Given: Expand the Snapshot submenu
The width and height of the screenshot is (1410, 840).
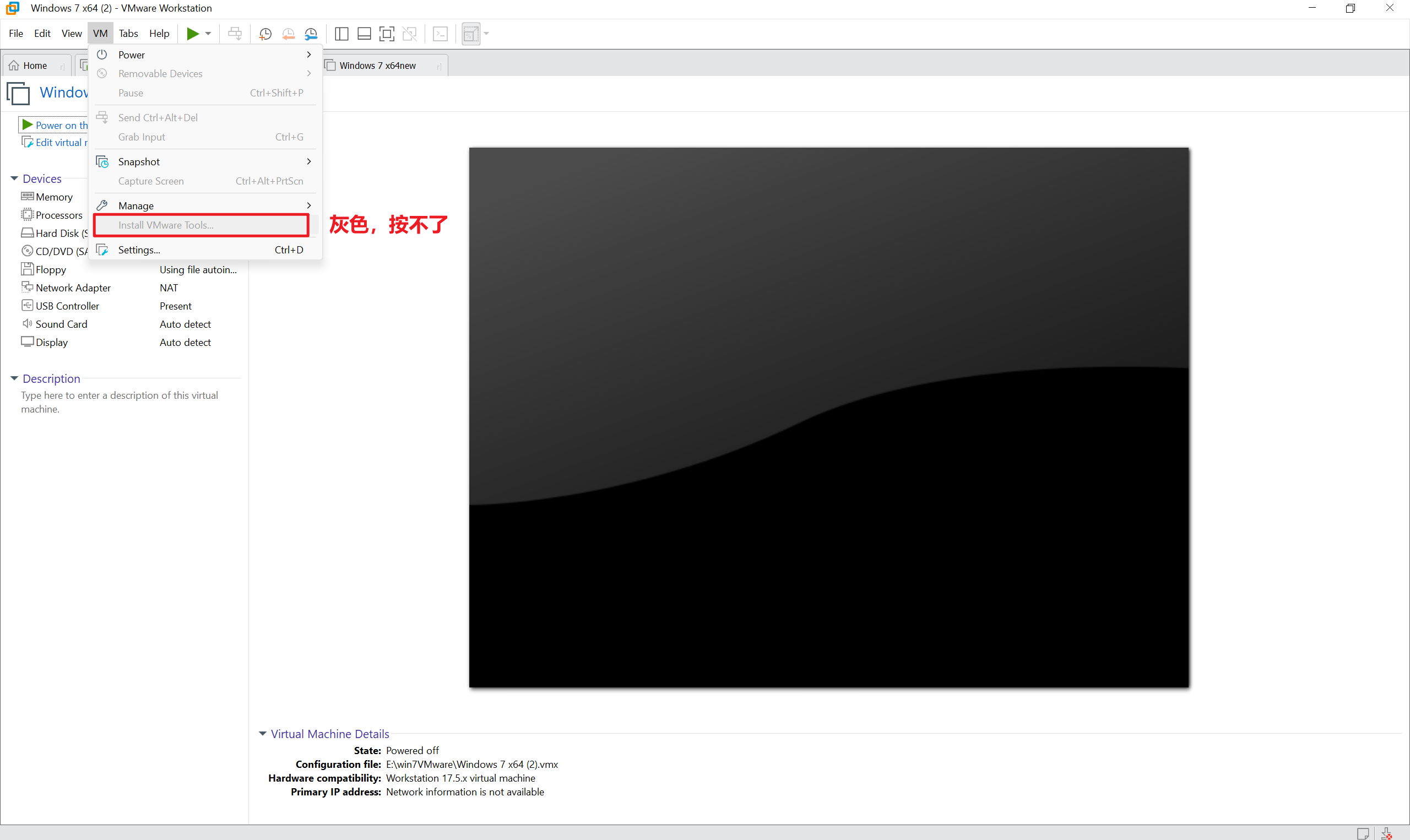Looking at the screenshot, I should coord(309,161).
